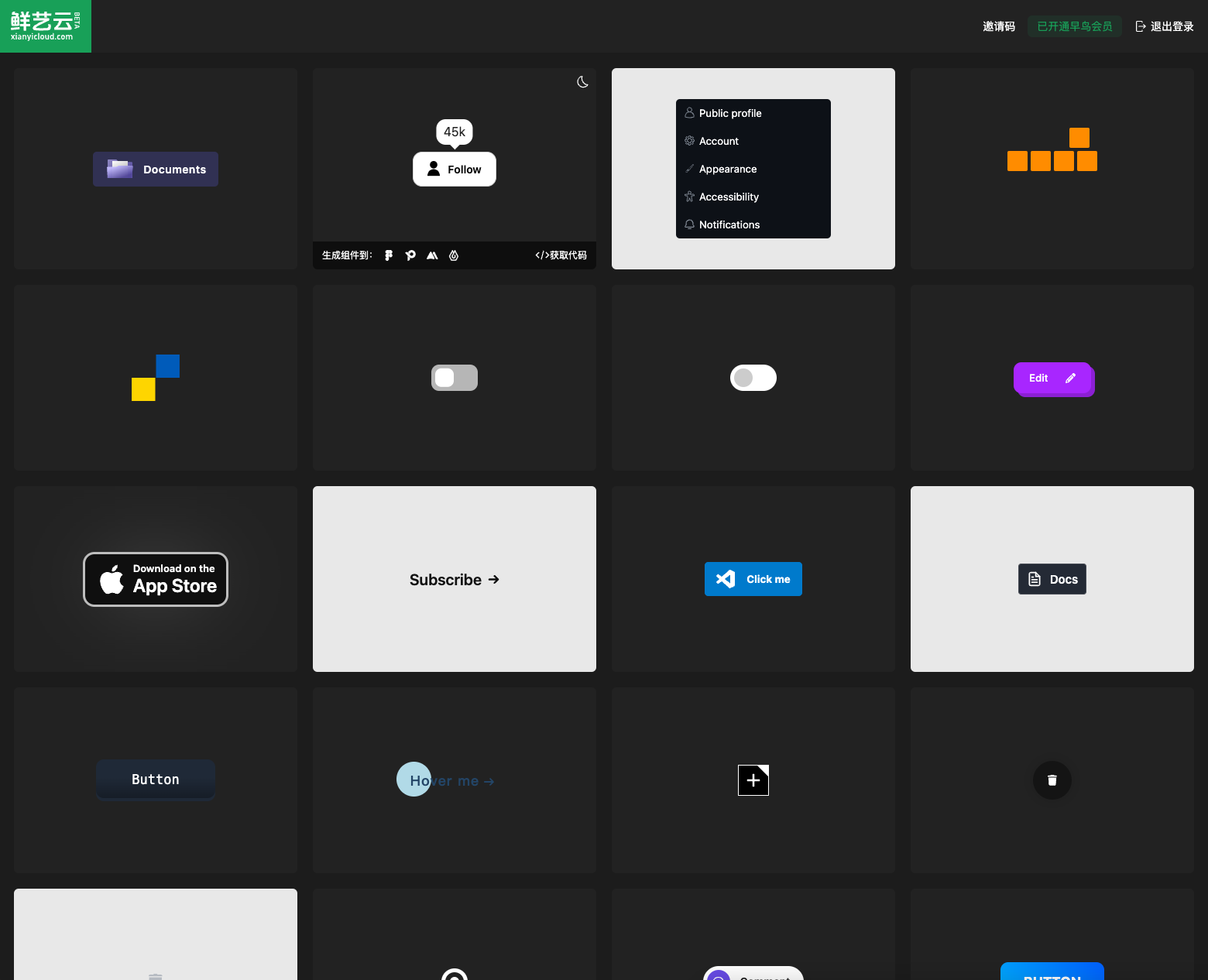
Task: Open the Subscribe arrow card
Action: tap(455, 580)
